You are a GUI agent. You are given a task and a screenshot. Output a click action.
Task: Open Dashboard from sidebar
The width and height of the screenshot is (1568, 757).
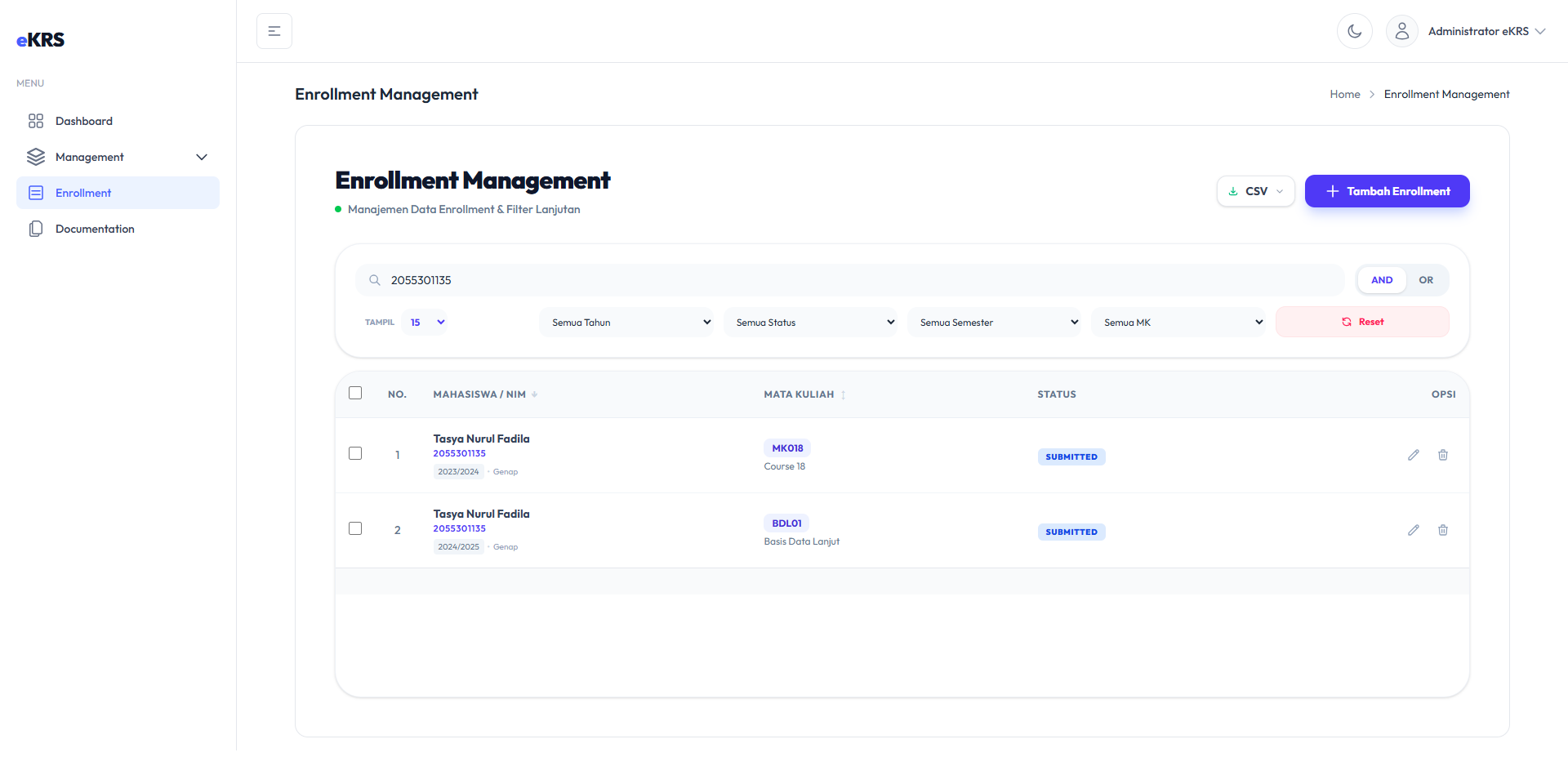coord(118,121)
